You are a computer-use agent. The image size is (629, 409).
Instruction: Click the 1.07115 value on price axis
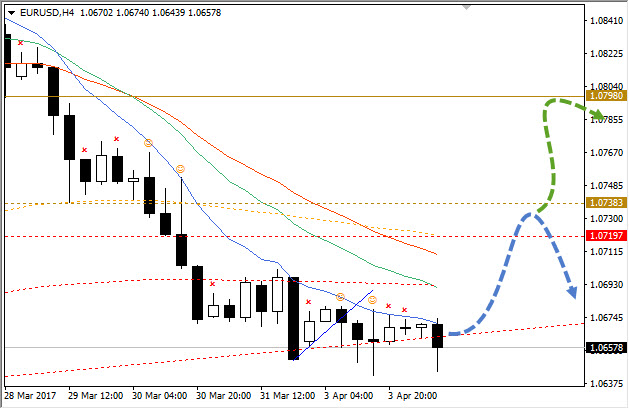pos(607,251)
